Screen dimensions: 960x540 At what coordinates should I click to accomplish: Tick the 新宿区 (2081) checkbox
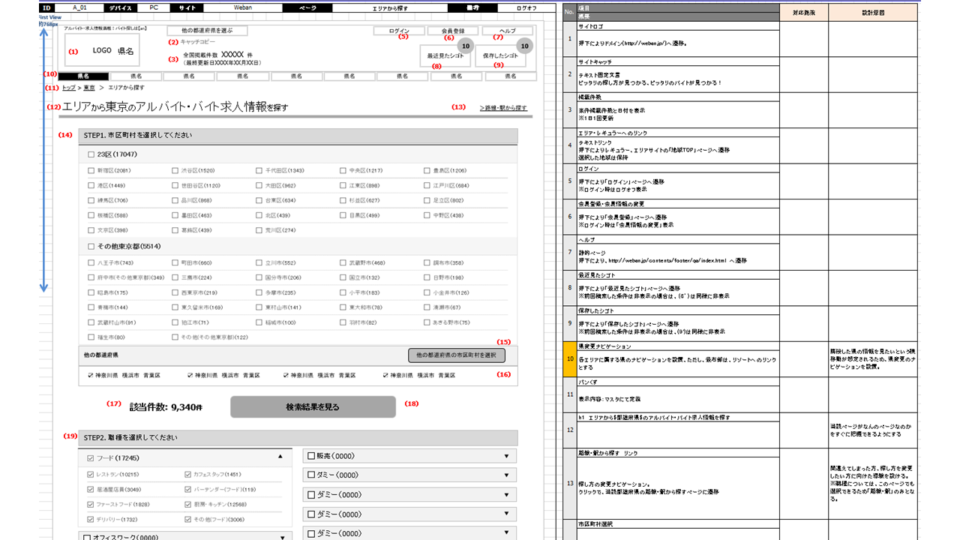pyautogui.click(x=92, y=171)
